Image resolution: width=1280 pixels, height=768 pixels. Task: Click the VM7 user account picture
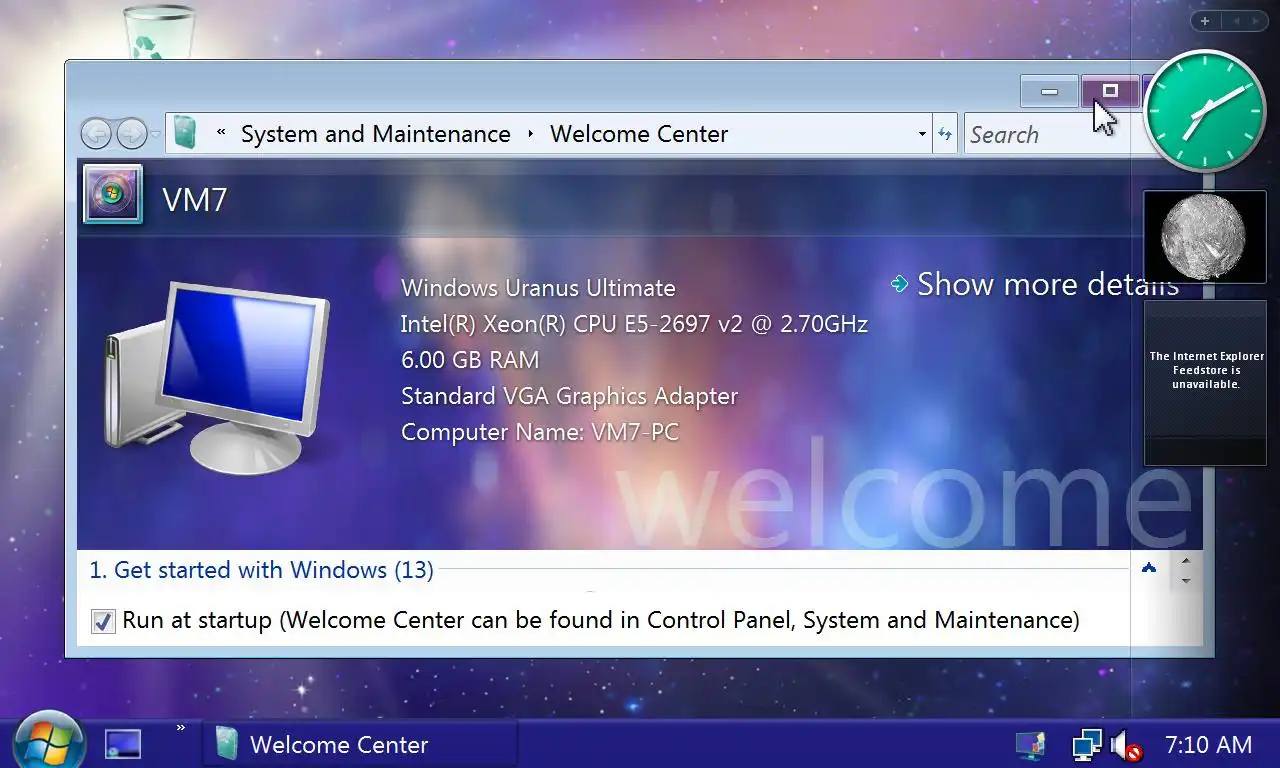point(112,194)
